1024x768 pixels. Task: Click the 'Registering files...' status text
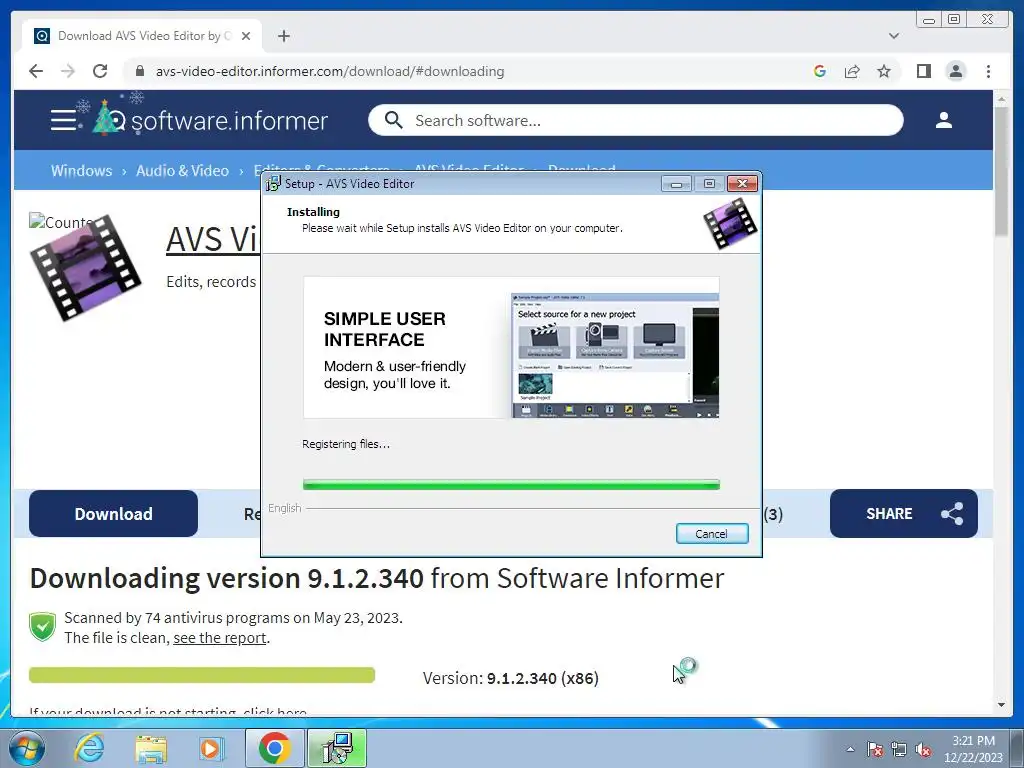[346, 444]
